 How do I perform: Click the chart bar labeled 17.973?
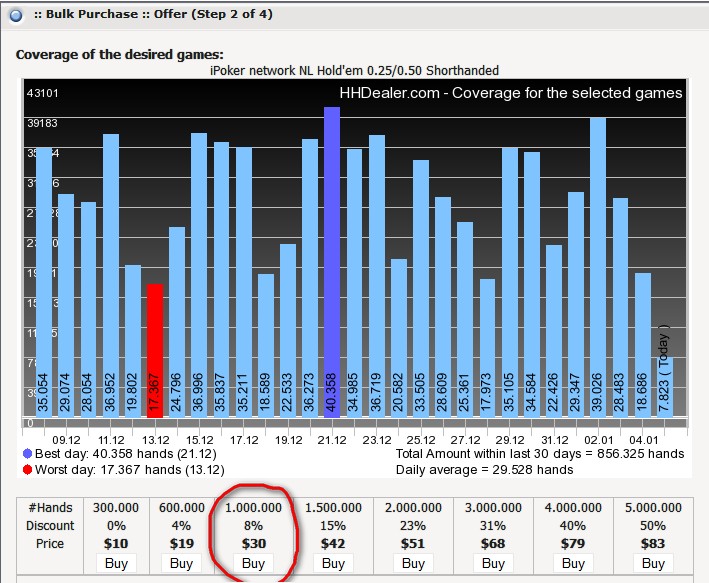(x=487, y=348)
